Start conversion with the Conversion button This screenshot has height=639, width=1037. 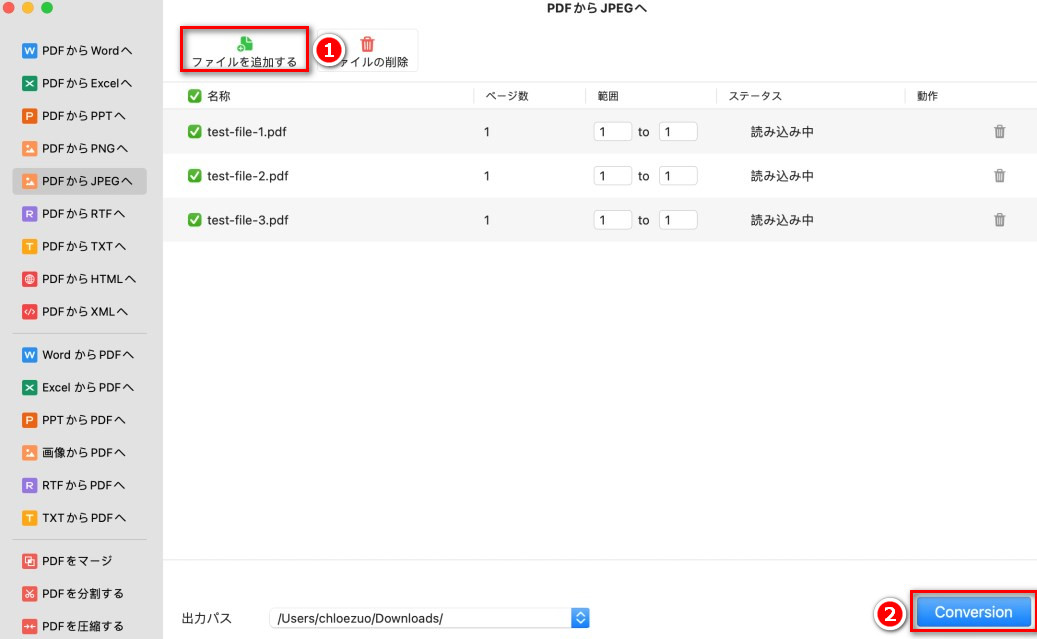point(972,611)
